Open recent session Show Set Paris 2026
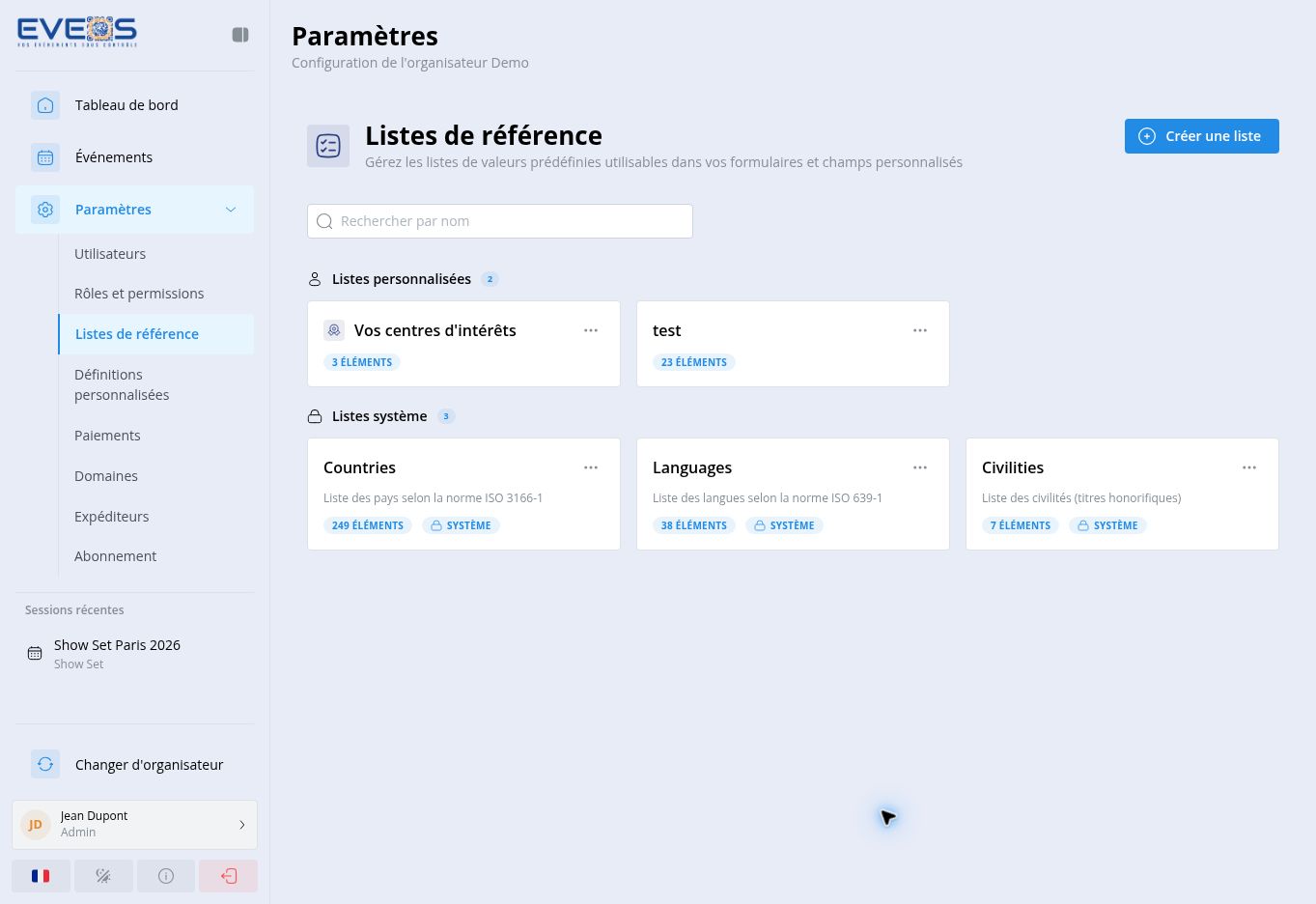The width and height of the screenshot is (1316, 904). click(134, 654)
